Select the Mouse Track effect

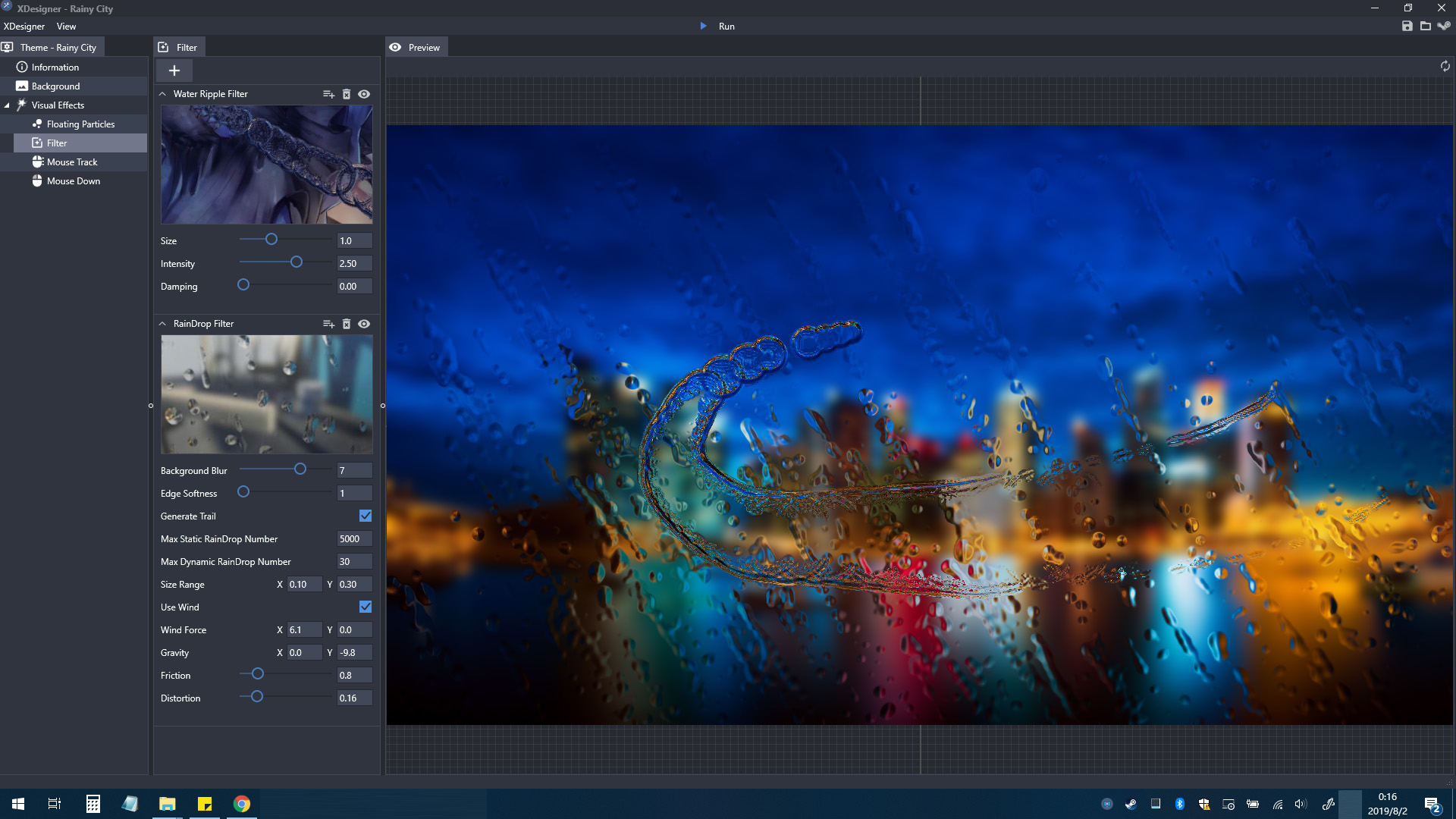pyautogui.click(x=72, y=161)
